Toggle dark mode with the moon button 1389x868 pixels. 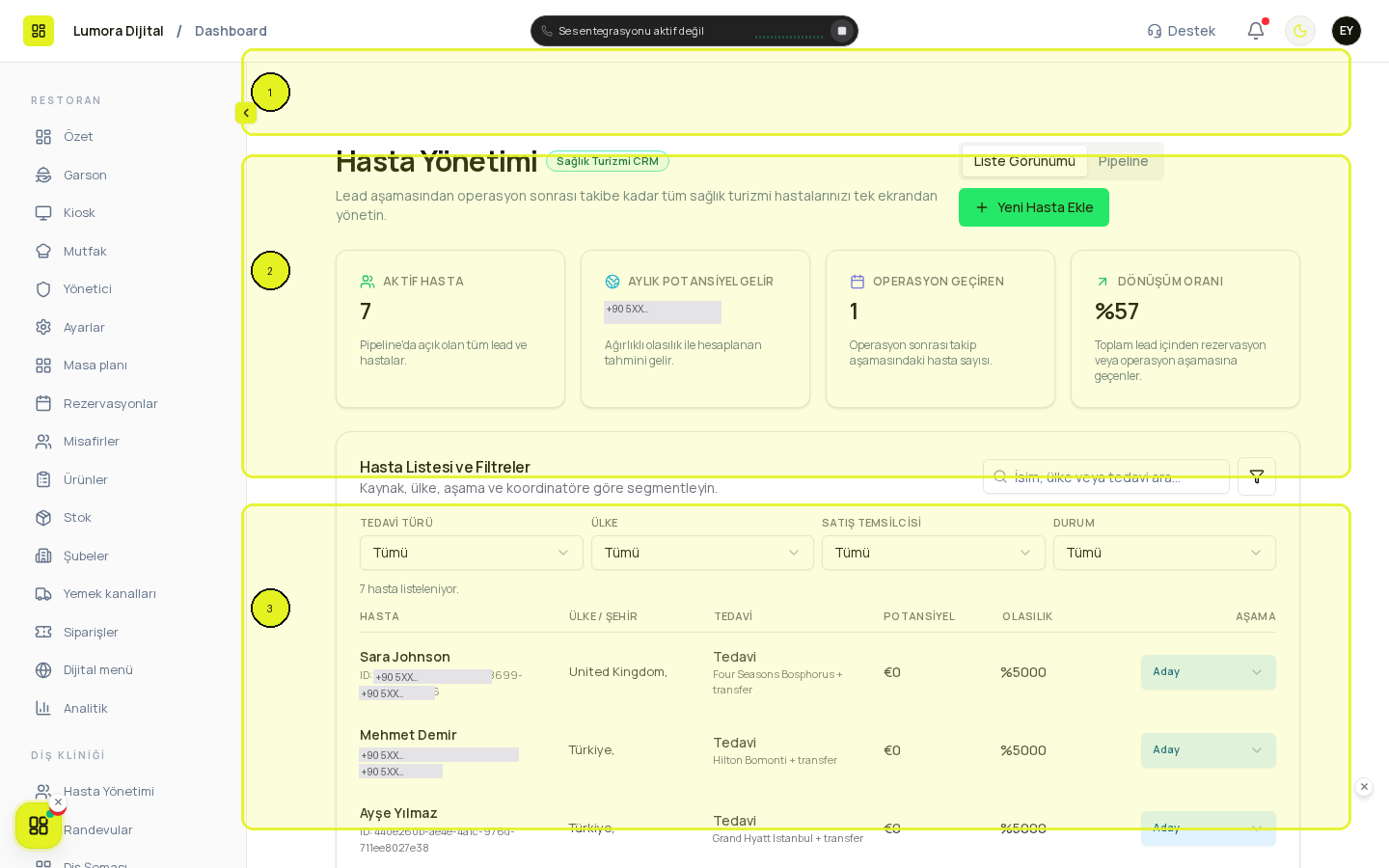pyautogui.click(x=1300, y=31)
